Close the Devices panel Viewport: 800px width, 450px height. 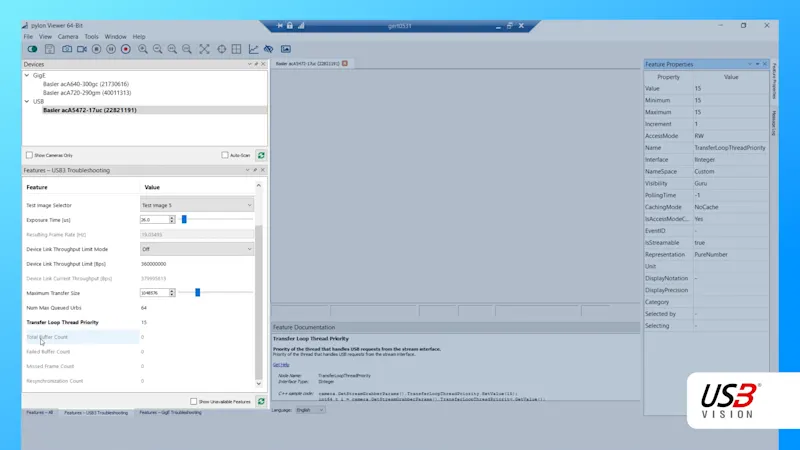pyautogui.click(x=263, y=64)
